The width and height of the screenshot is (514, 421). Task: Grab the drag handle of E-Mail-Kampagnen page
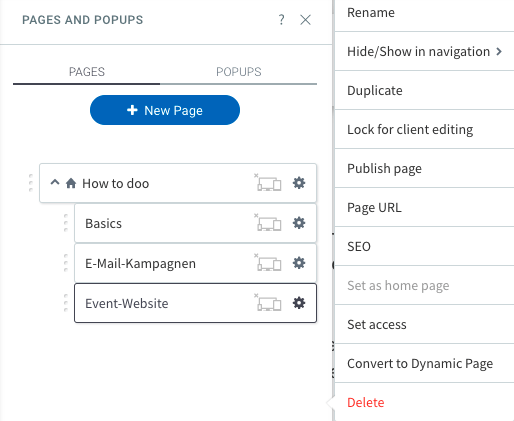click(x=66, y=263)
